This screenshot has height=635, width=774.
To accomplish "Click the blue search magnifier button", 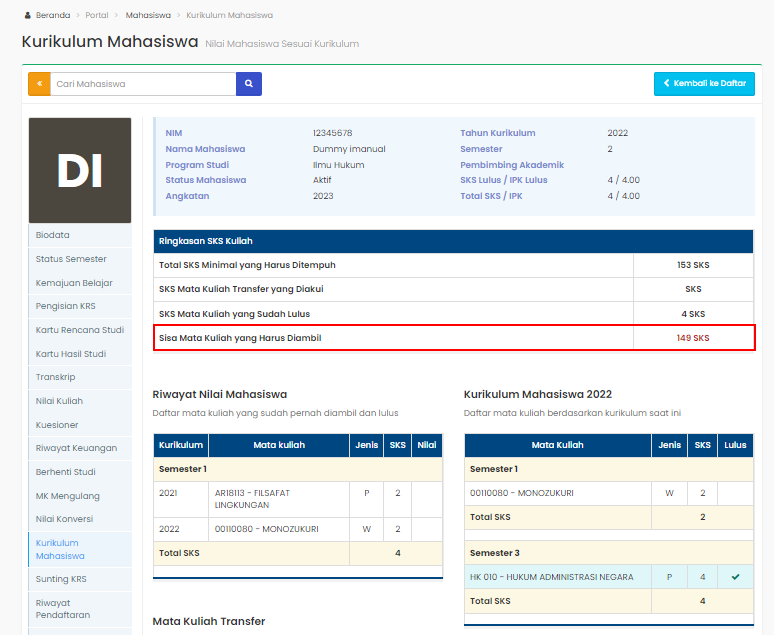I will click(249, 84).
